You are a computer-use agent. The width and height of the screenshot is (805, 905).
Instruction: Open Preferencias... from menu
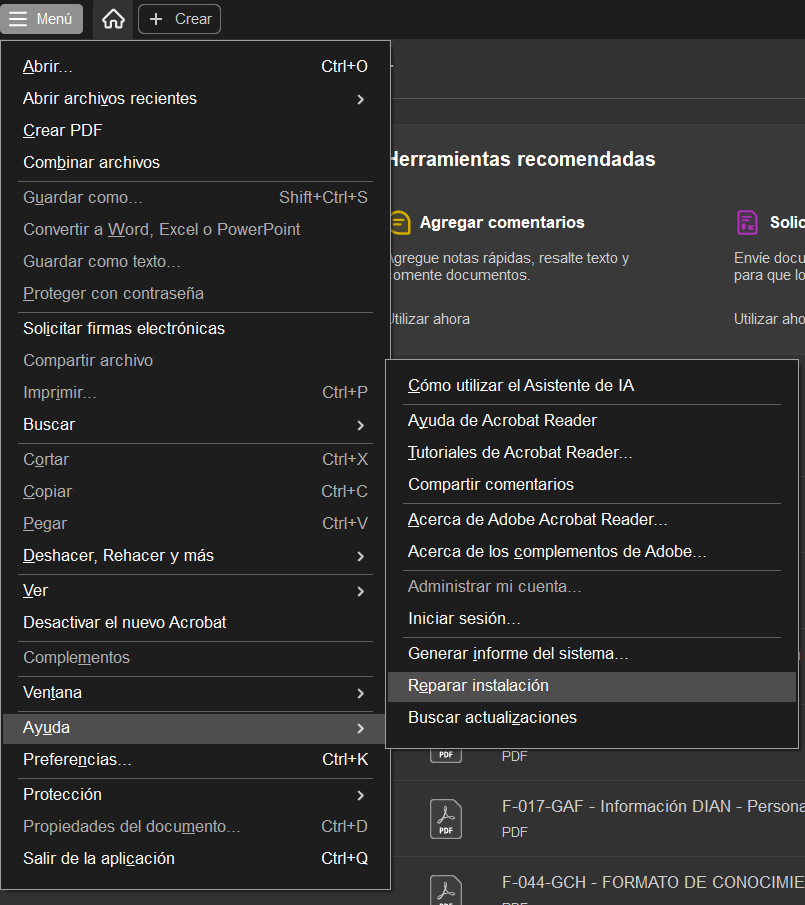[195, 760]
